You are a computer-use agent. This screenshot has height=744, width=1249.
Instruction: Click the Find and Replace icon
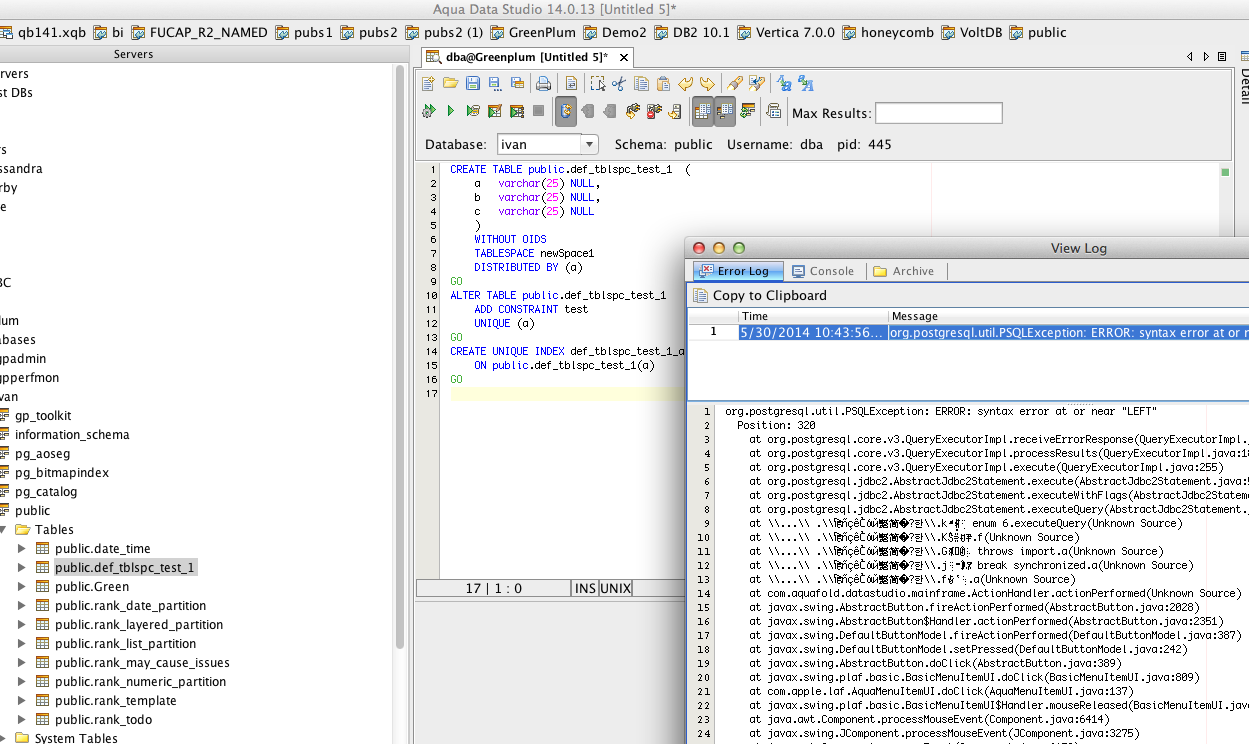click(757, 84)
